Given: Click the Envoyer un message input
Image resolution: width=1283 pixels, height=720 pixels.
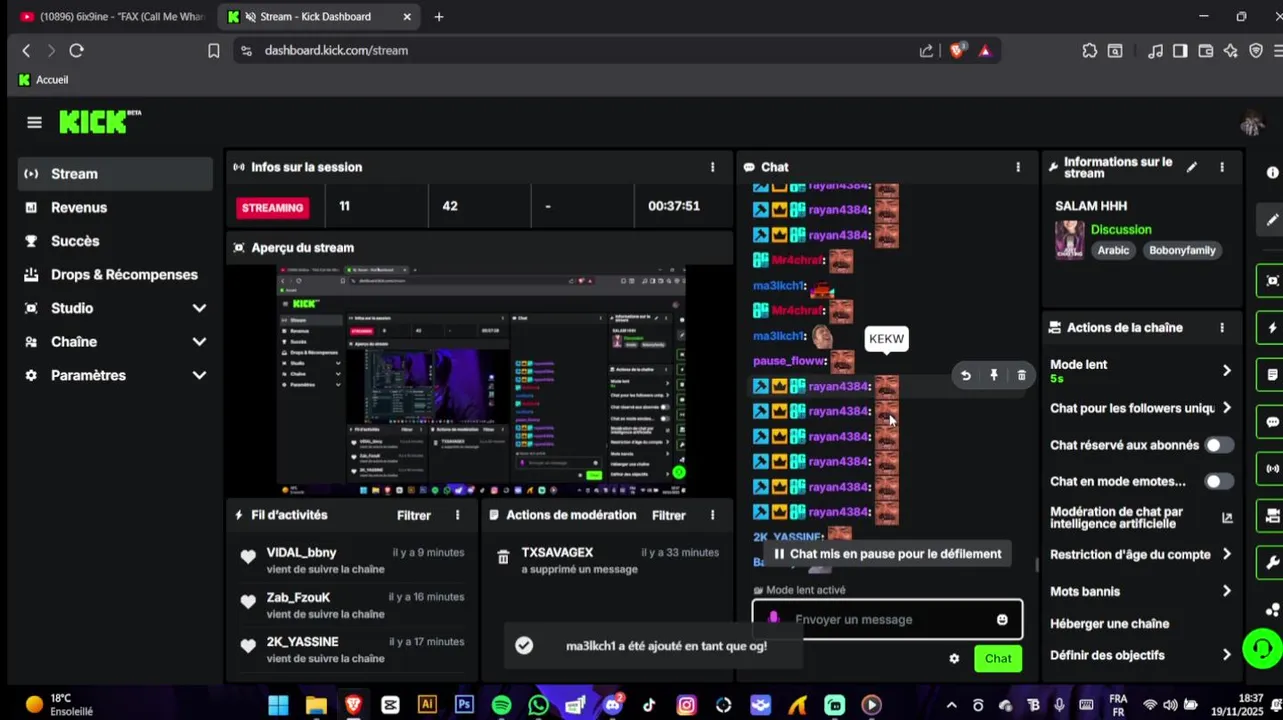Looking at the screenshot, I should pos(887,619).
